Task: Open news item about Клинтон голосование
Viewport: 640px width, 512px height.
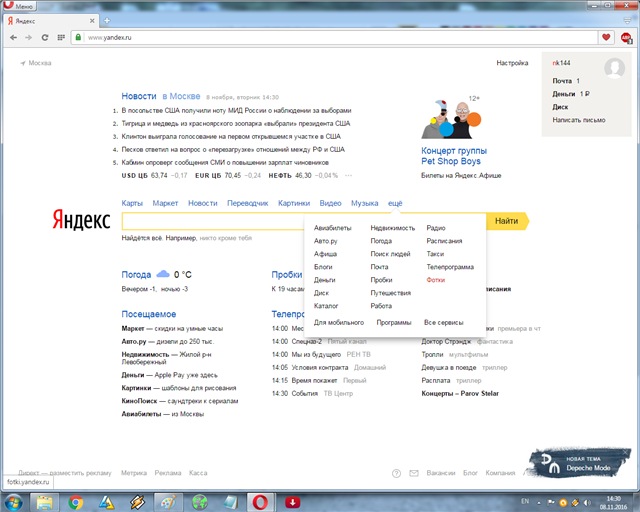Action: point(231,136)
